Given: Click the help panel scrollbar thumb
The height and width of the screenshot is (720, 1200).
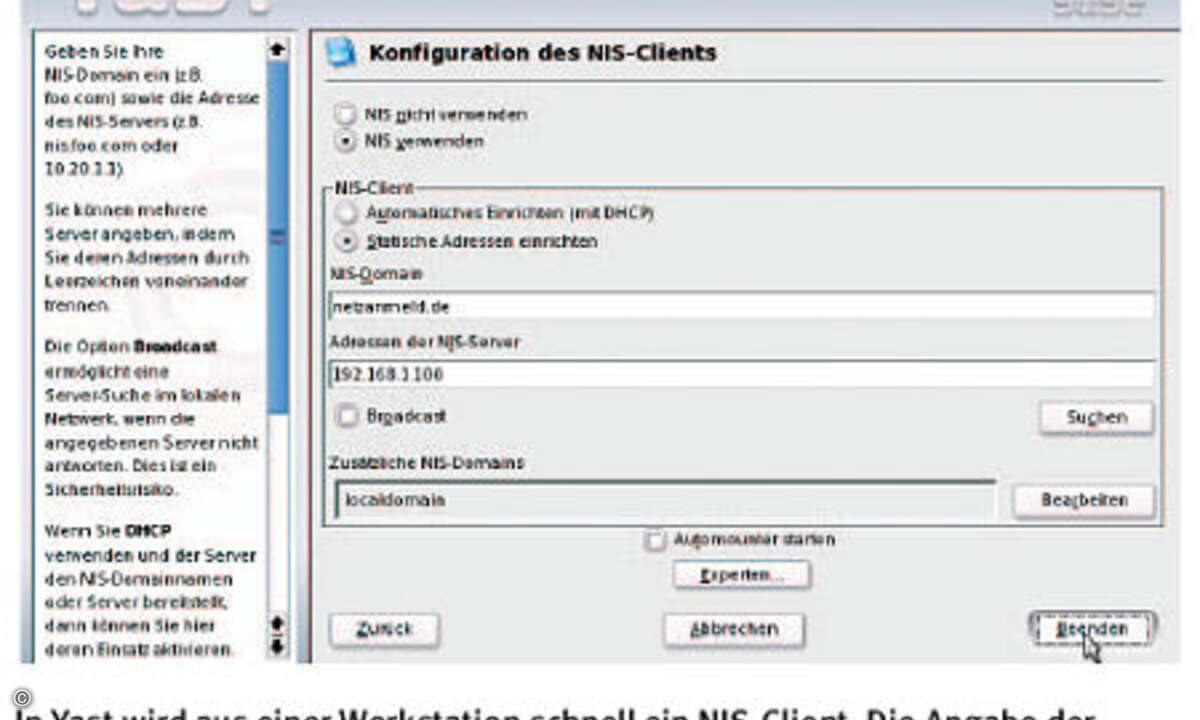Looking at the screenshot, I should (x=277, y=235).
